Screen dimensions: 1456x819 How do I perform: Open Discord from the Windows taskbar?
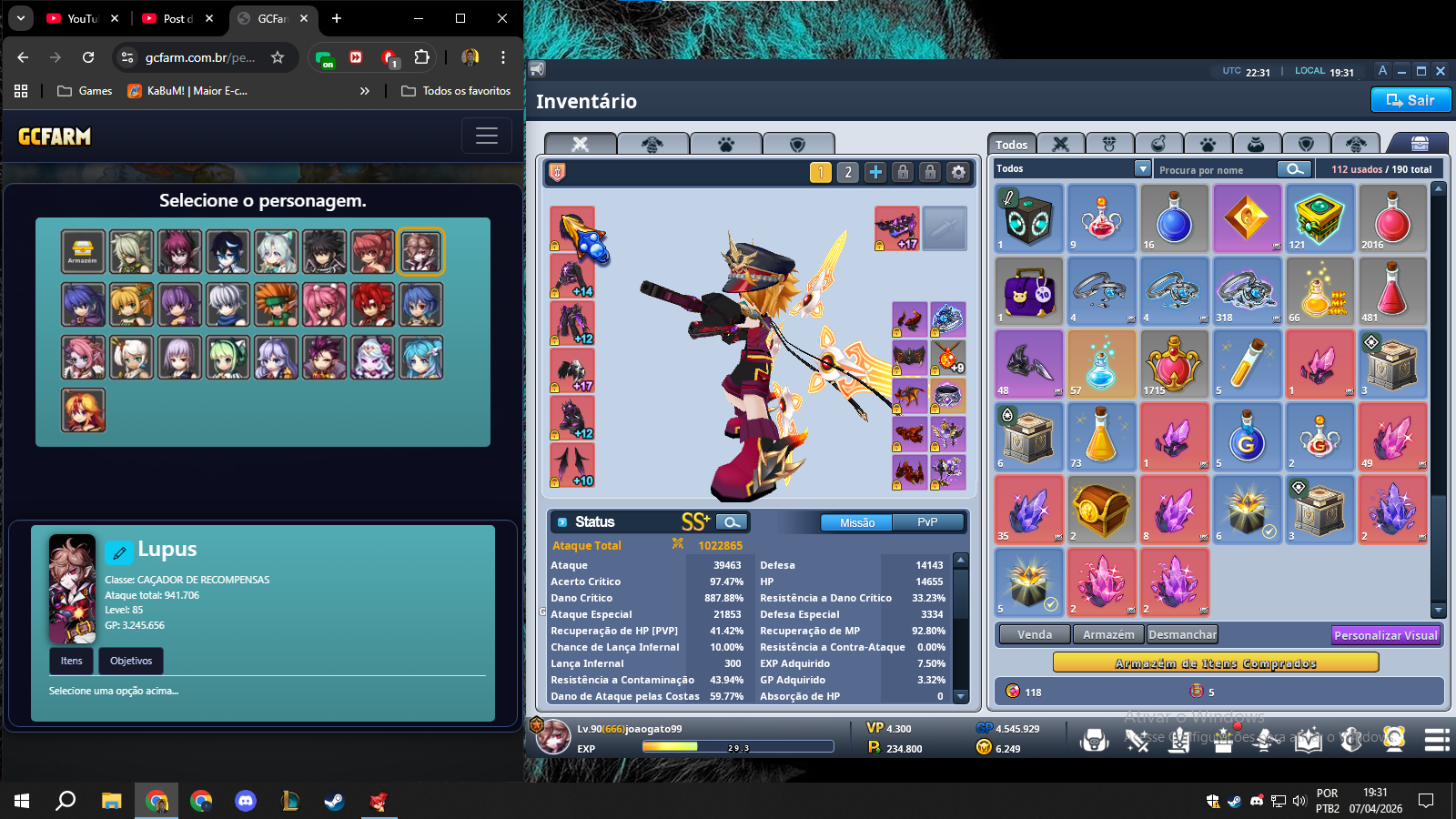[246, 801]
